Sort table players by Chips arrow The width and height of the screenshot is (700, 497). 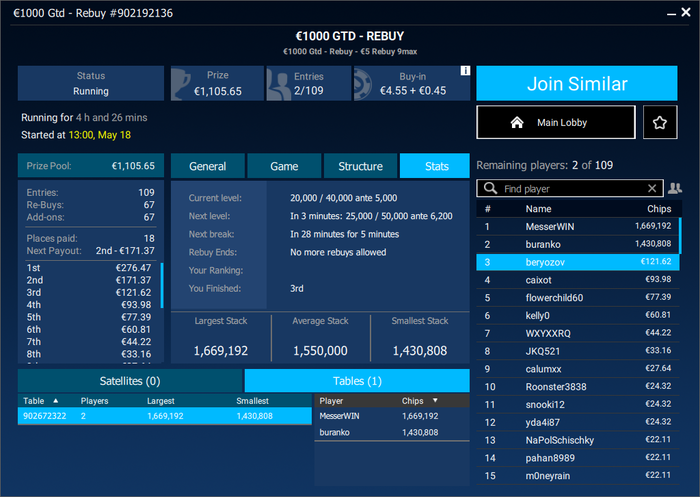tap(435, 401)
